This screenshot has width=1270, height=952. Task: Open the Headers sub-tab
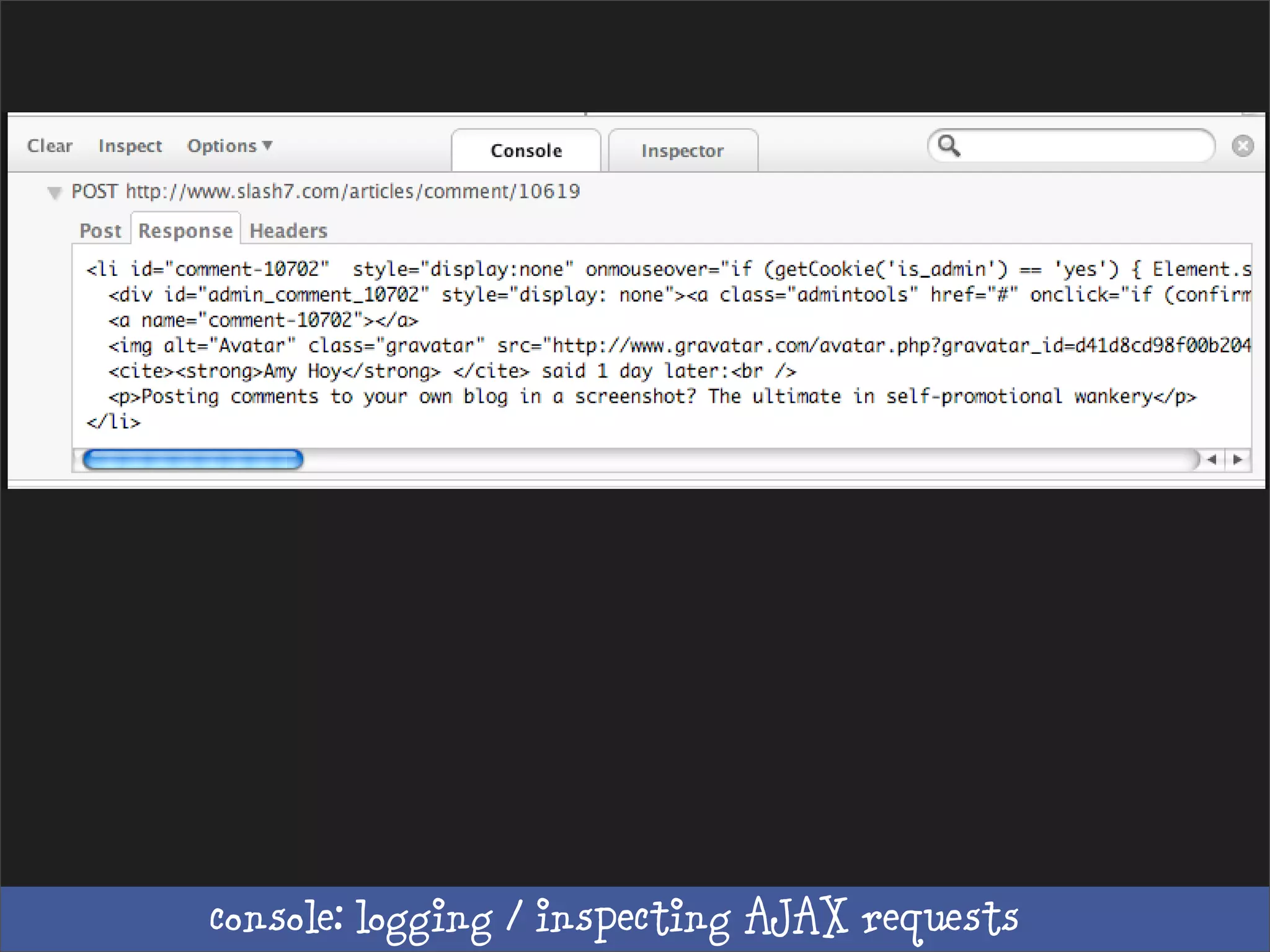(288, 231)
